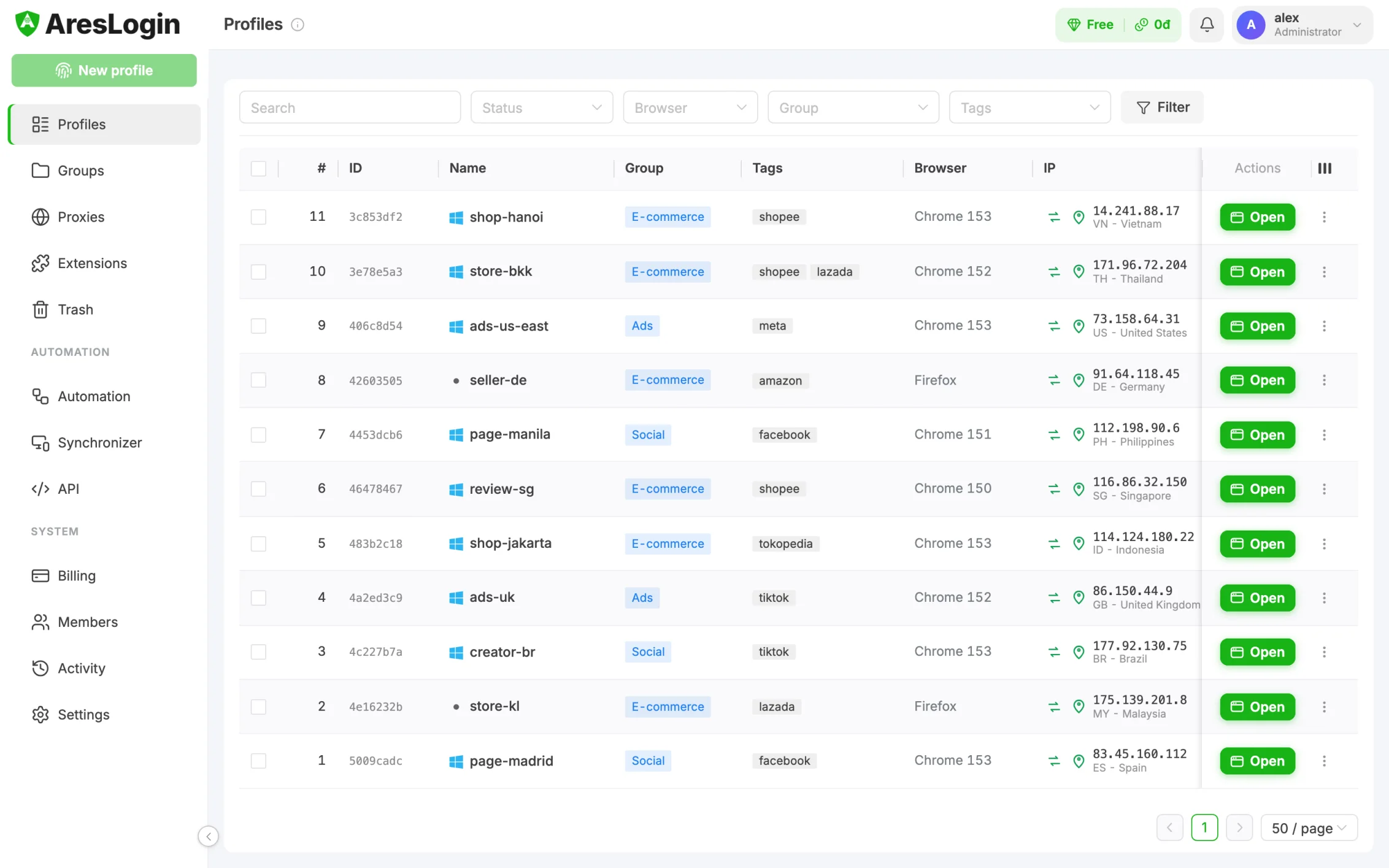Viewport: 1389px width, 868px height.
Task: Click location pin icon for seller-de
Action: [x=1079, y=380]
